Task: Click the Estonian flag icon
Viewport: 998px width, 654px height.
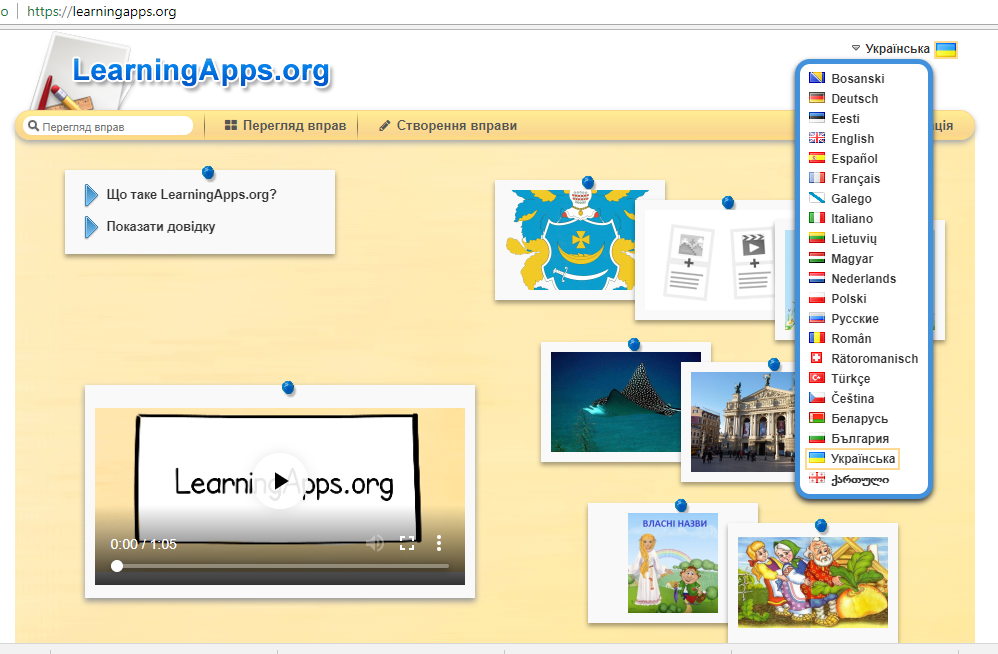Action: pos(817,118)
